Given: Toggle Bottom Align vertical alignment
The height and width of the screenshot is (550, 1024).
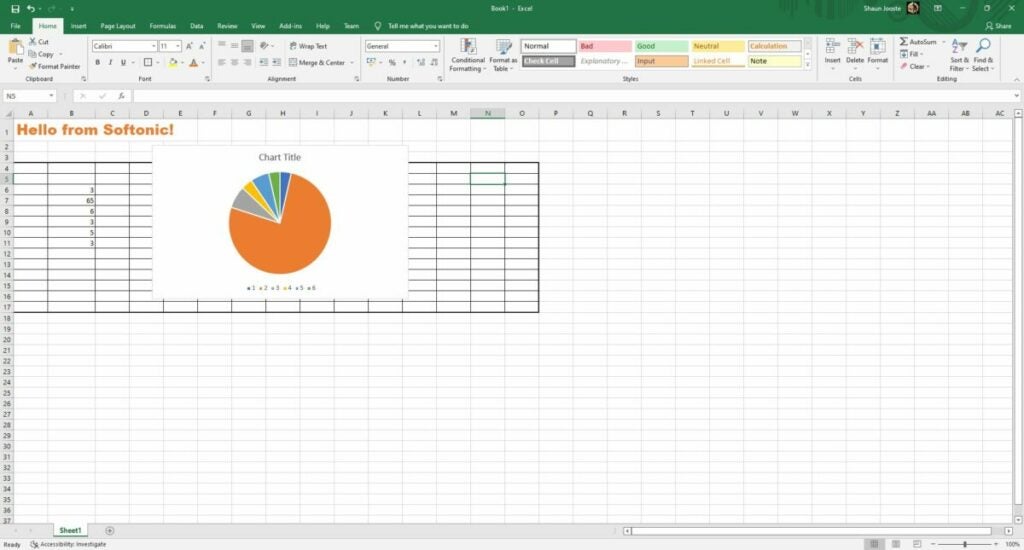Looking at the screenshot, I should click(248, 46).
